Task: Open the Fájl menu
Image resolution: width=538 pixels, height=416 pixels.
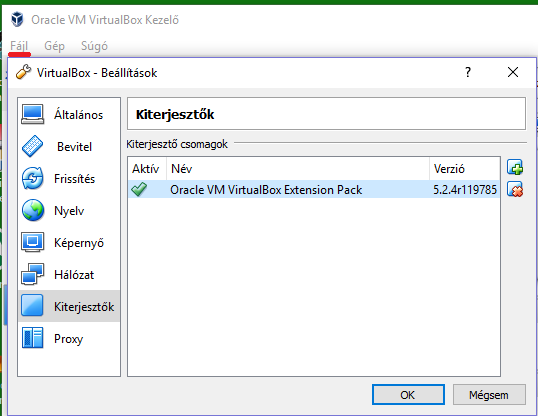Action: tap(19, 46)
